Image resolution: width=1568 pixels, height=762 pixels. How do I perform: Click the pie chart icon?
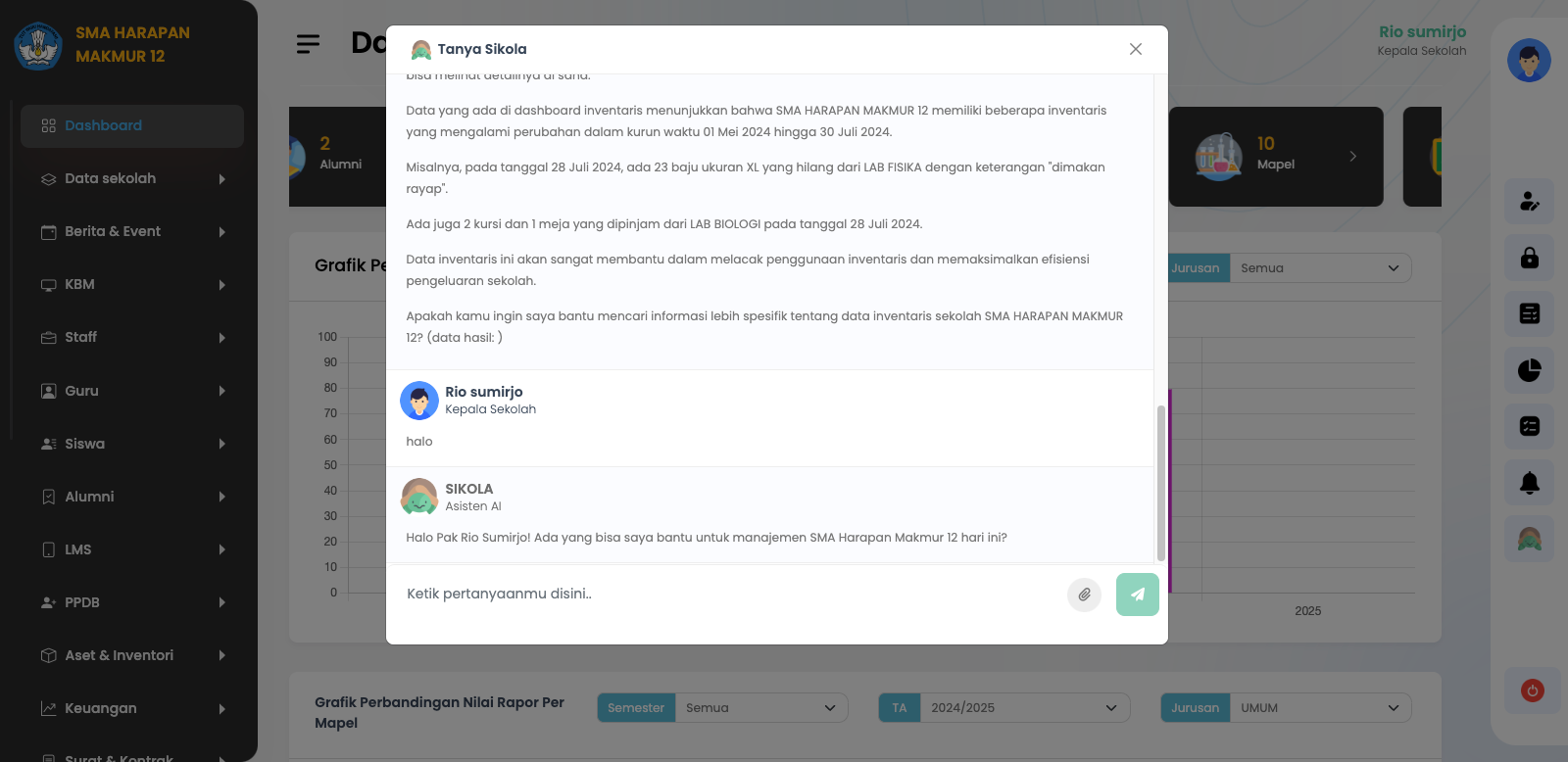pyautogui.click(x=1529, y=370)
